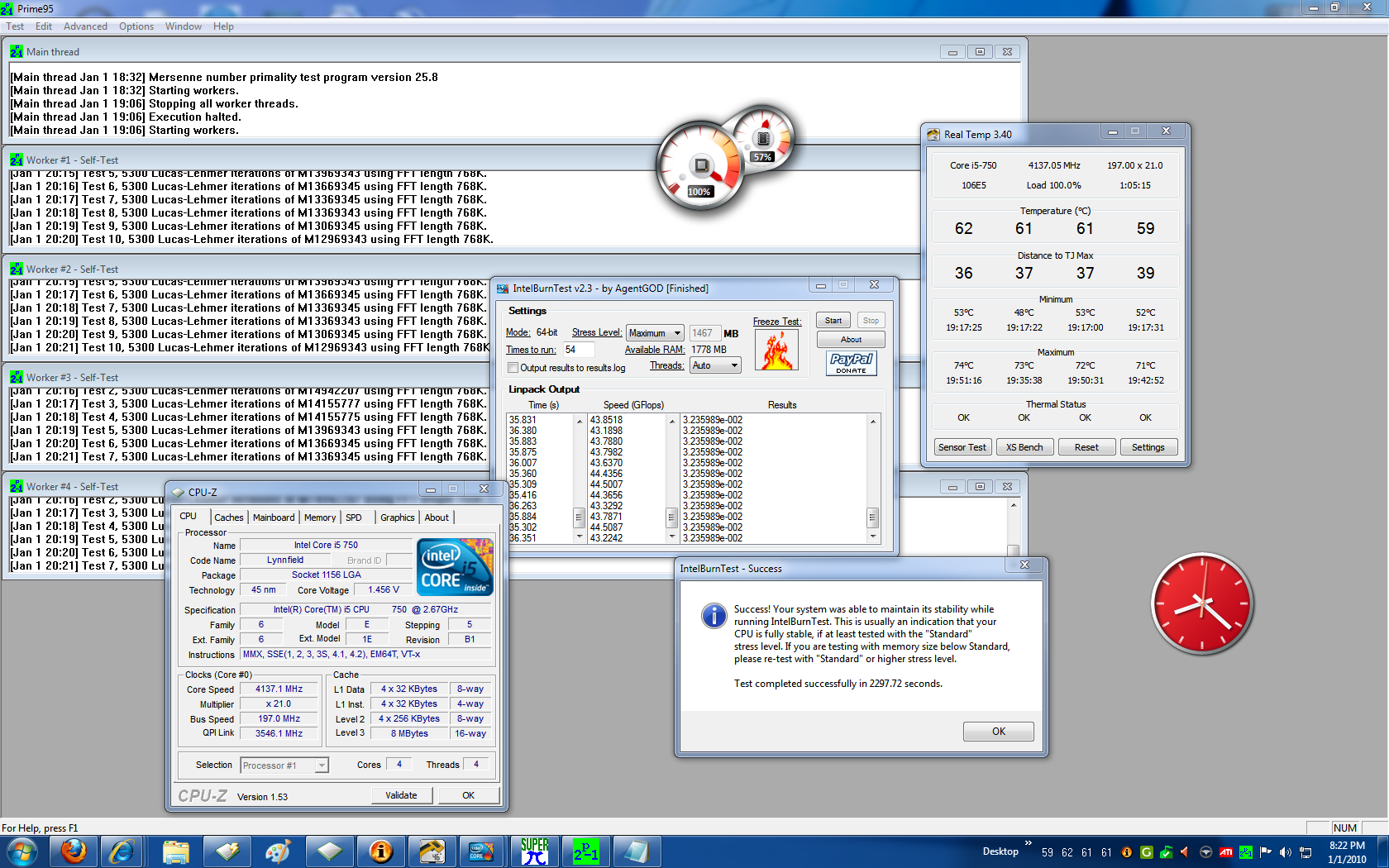Click the Prime95 green tray icon
The width and height of the screenshot is (1389, 868).
point(1246,852)
